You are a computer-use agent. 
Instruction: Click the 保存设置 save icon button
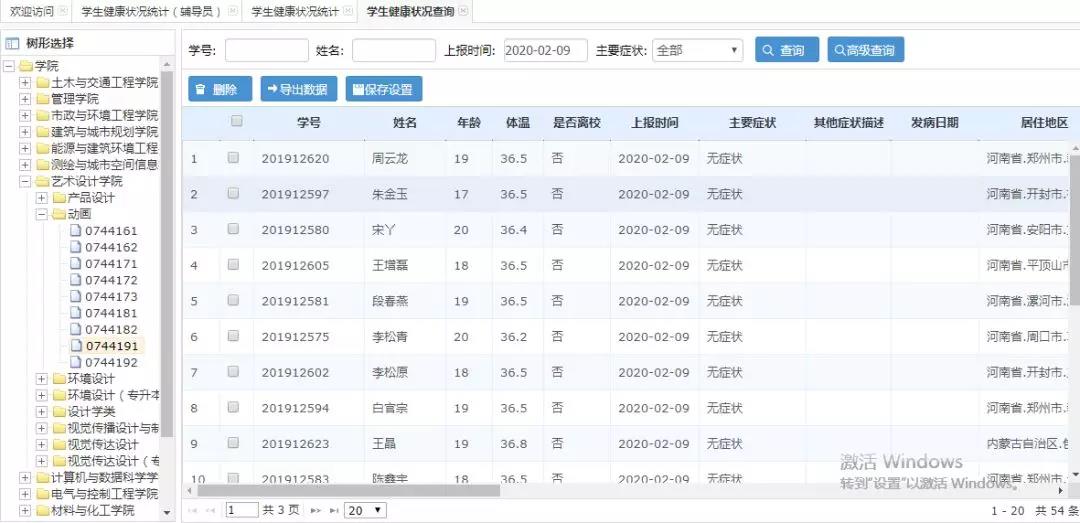coord(384,89)
